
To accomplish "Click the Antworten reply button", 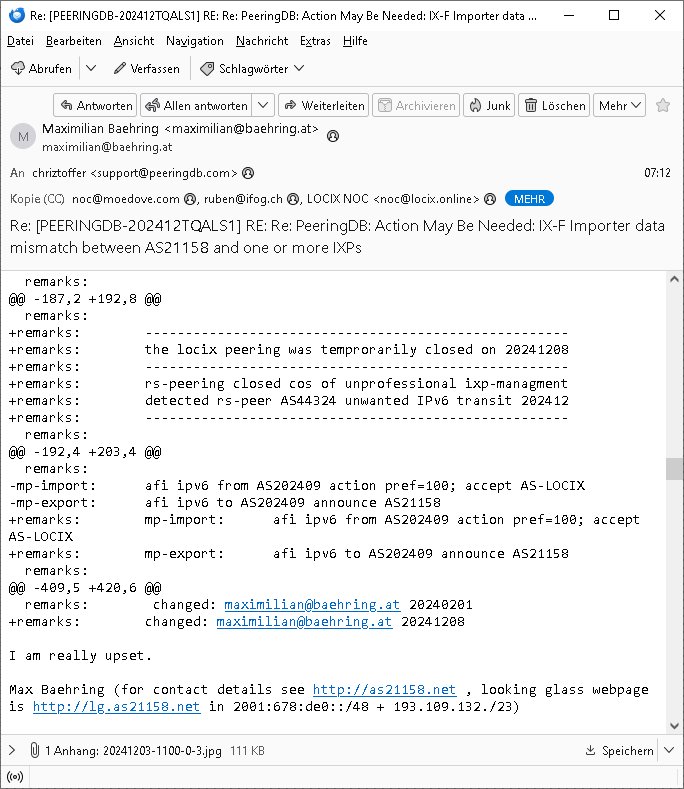I will (x=95, y=105).
